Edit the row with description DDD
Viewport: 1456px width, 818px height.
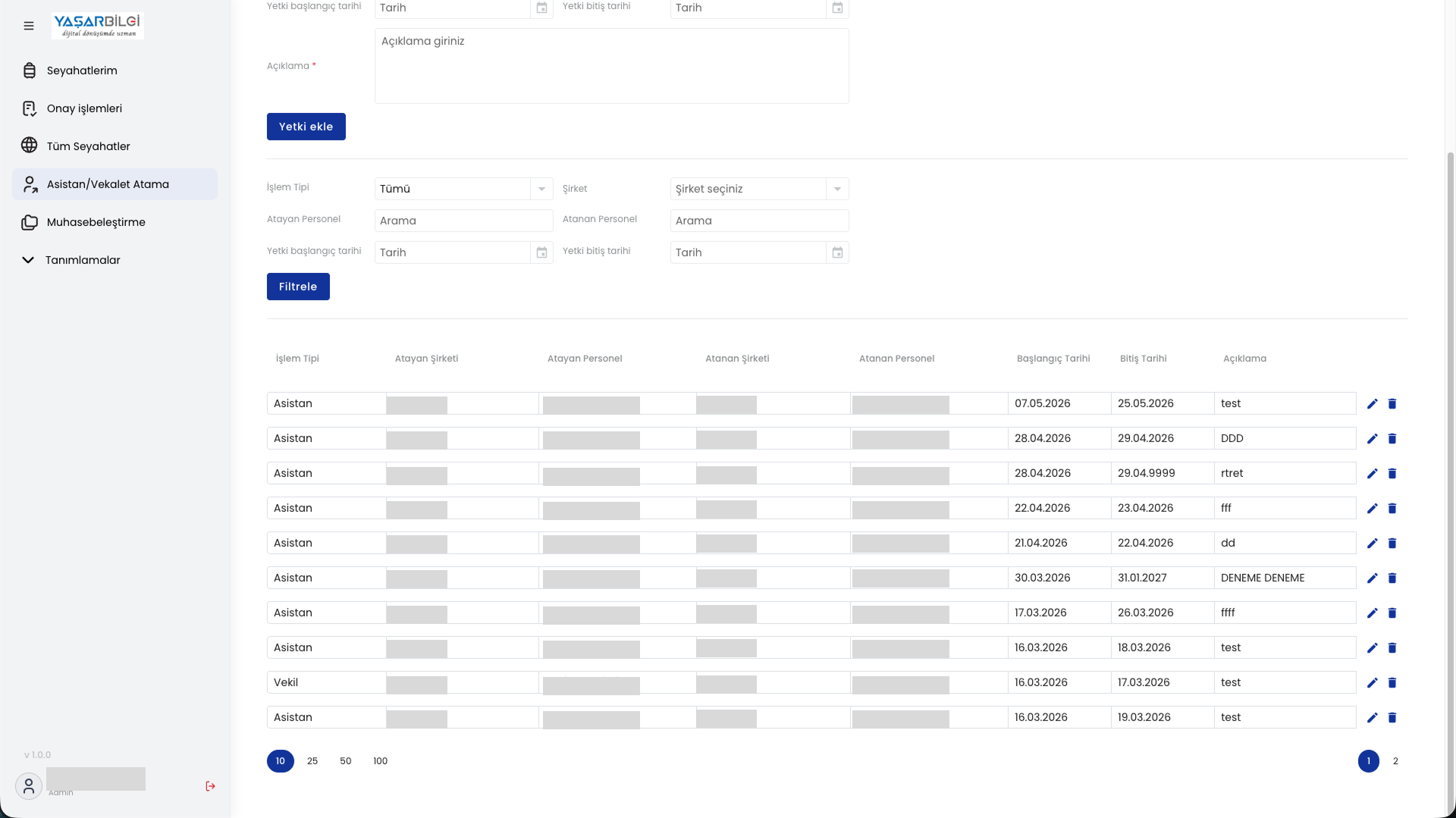pyautogui.click(x=1372, y=439)
